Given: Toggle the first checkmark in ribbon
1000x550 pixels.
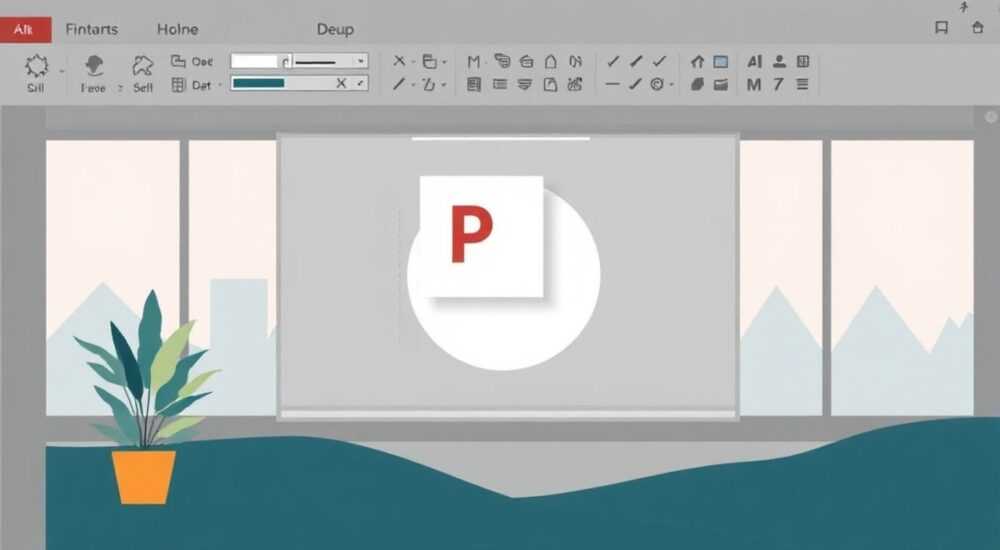Looking at the screenshot, I should click(x=613, y=61).
